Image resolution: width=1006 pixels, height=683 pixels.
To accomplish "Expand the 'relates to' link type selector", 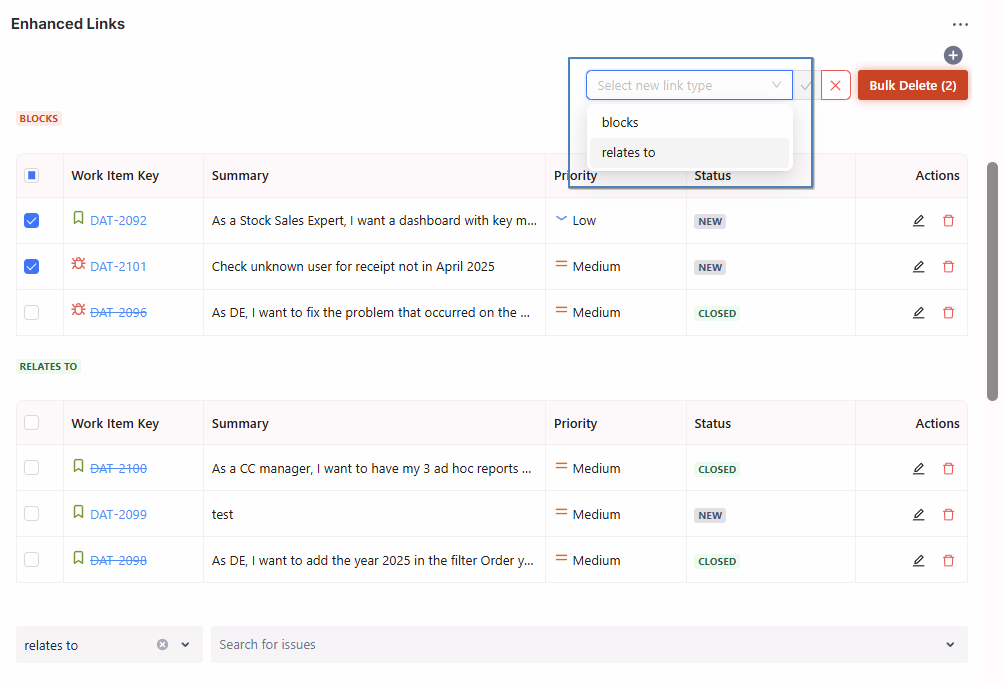I will coord(185,645).
